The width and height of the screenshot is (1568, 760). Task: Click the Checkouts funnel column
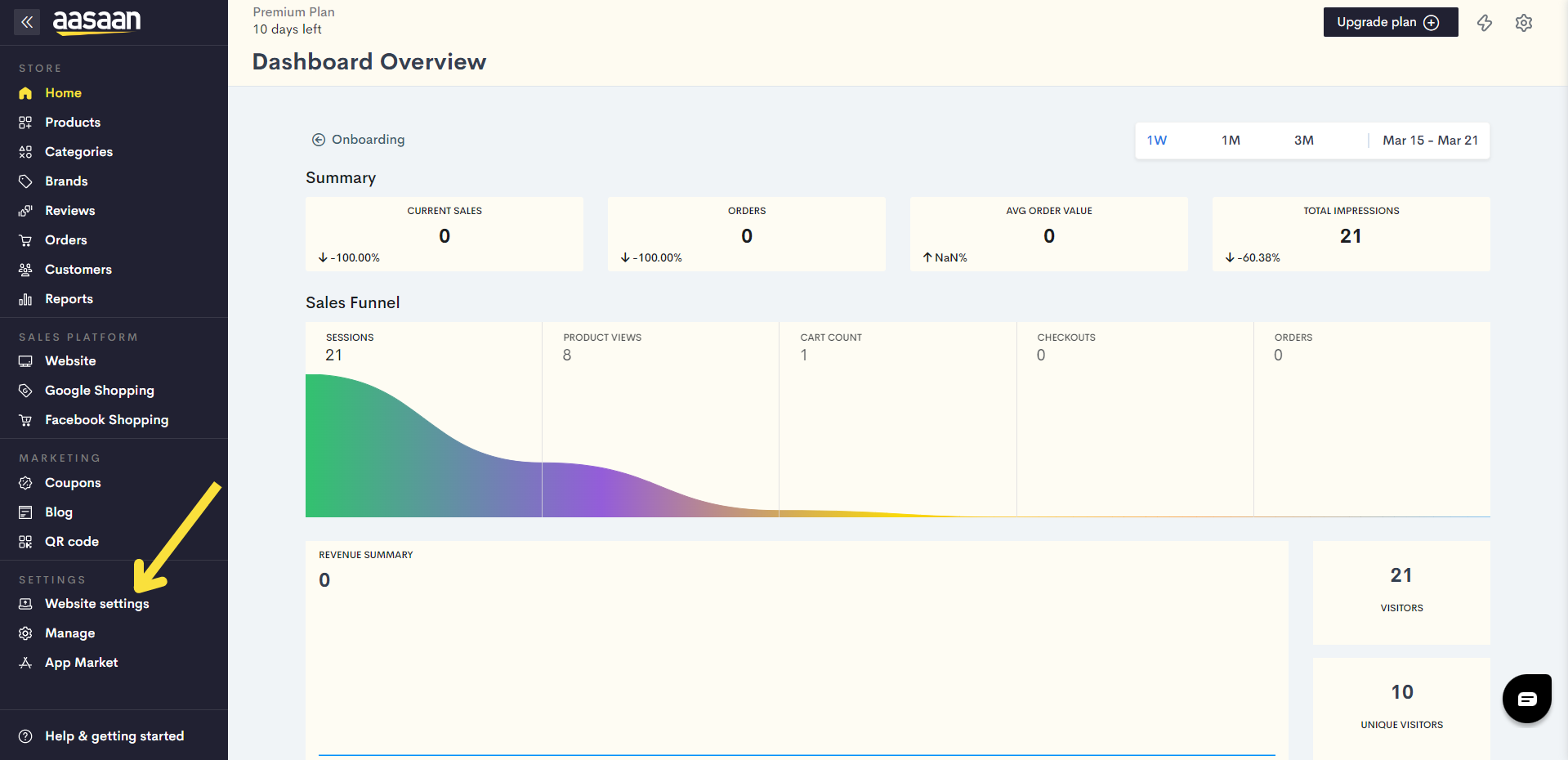[x=1135, y=419]
